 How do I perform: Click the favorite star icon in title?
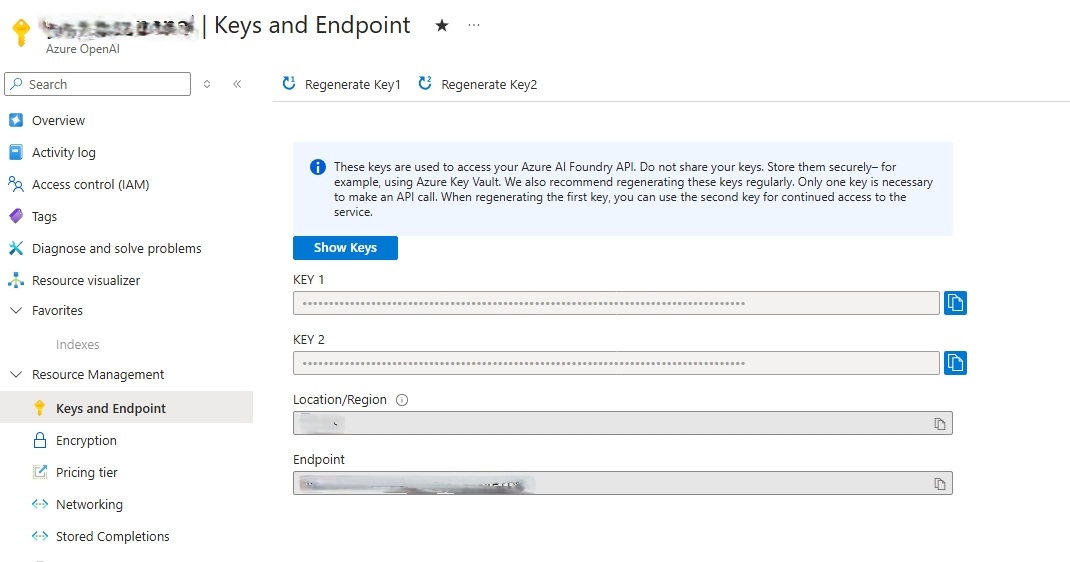(442, 26)
